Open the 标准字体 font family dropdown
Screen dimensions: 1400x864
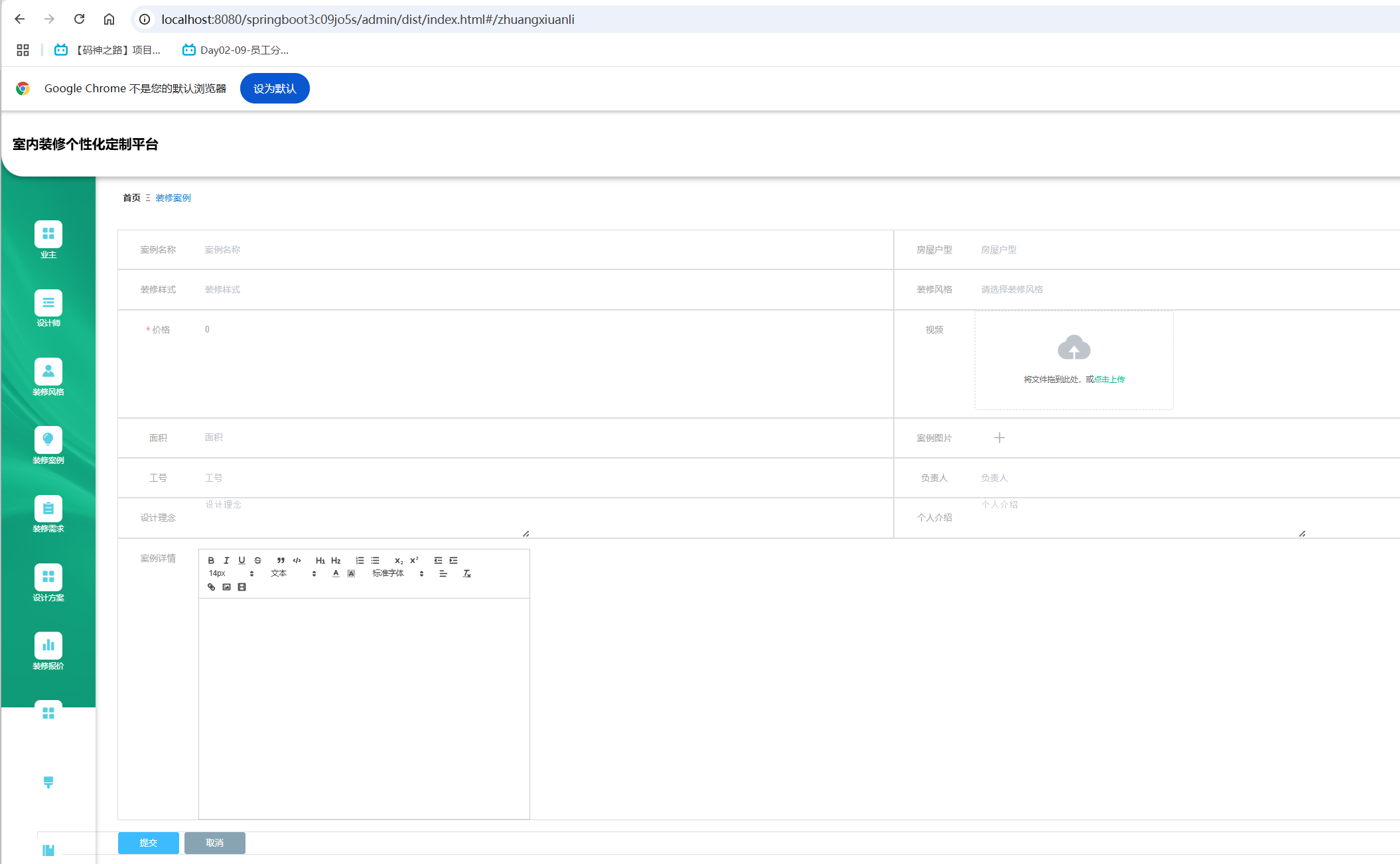(397, 573)
